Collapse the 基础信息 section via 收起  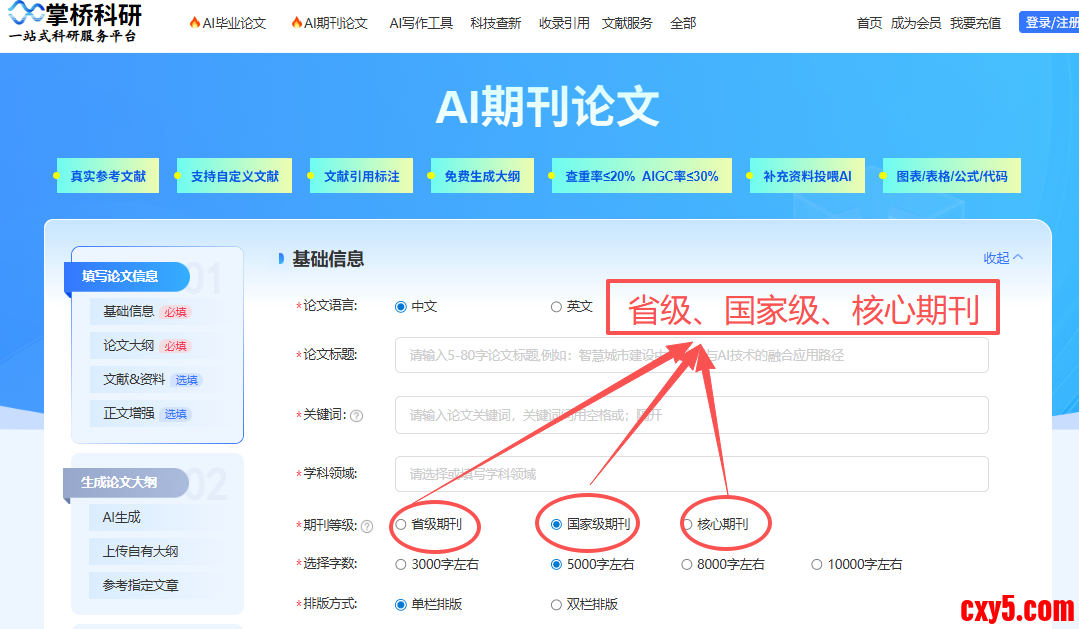[x=1003, y=258]
